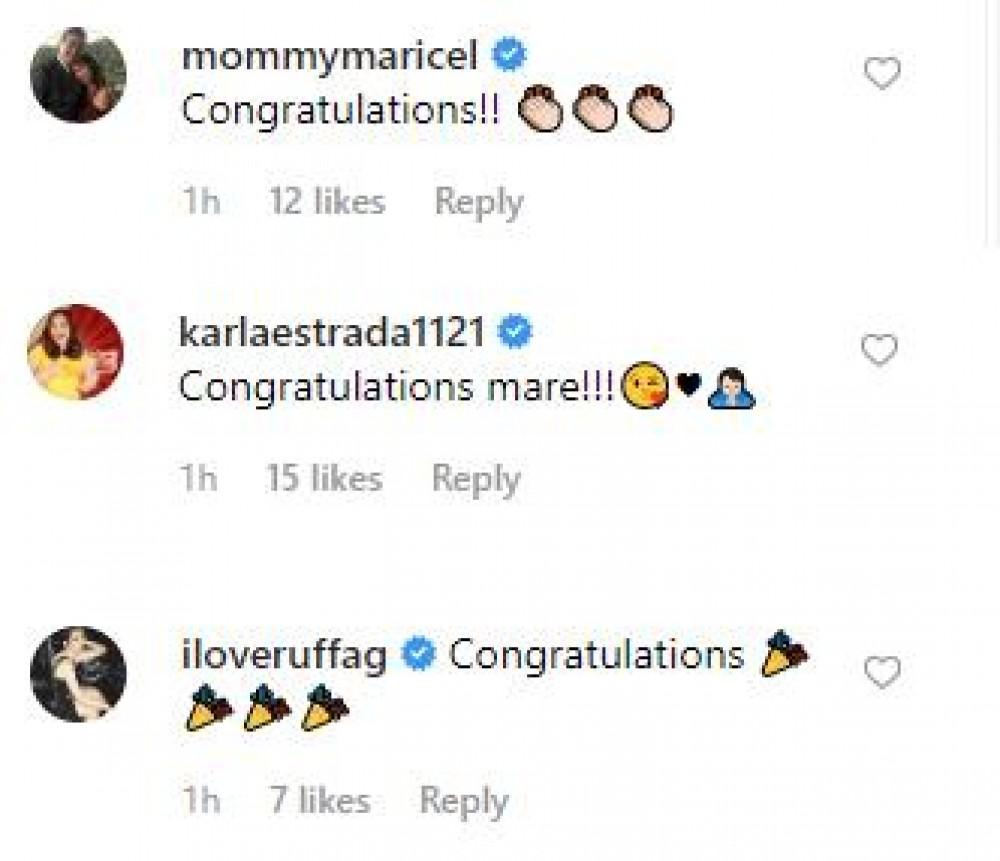This screenshot has width=1000, height=861.
Task: Like iloveruffag's comment with heart icon
Action: click(x=882, y=674)
